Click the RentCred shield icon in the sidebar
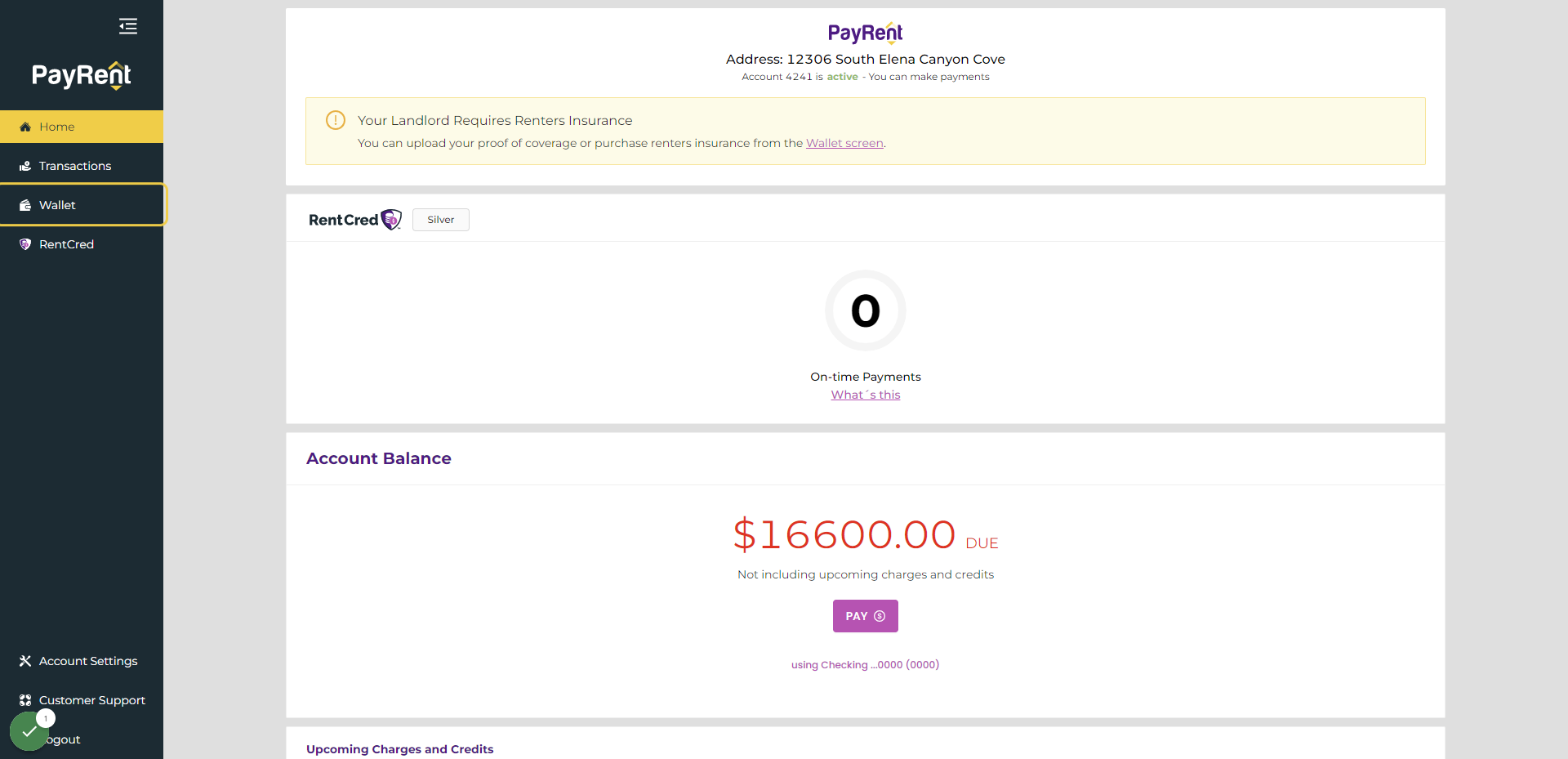1568x759 pixels. point(25,244)
